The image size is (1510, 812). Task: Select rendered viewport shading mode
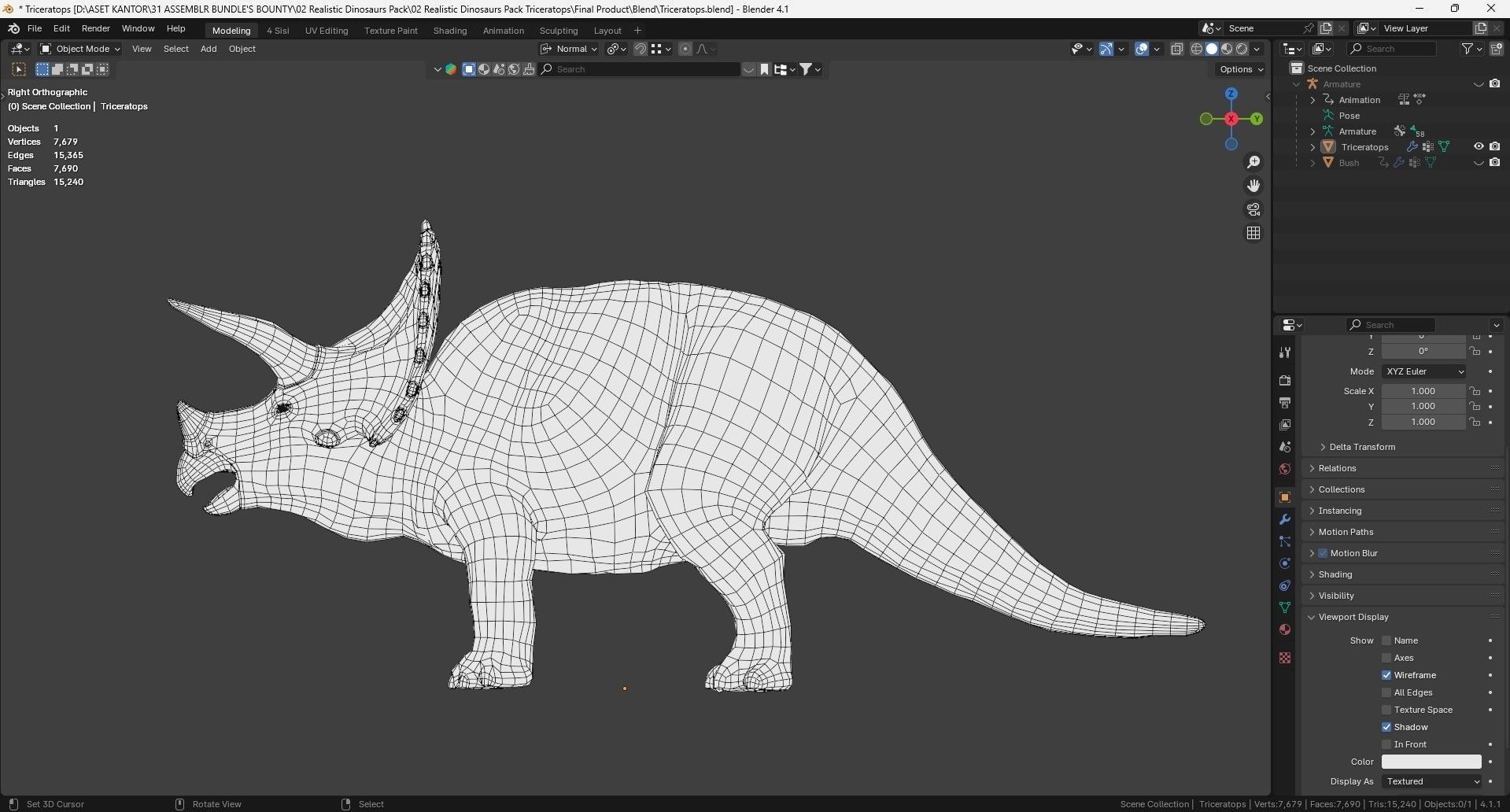tap(1242, 49)
